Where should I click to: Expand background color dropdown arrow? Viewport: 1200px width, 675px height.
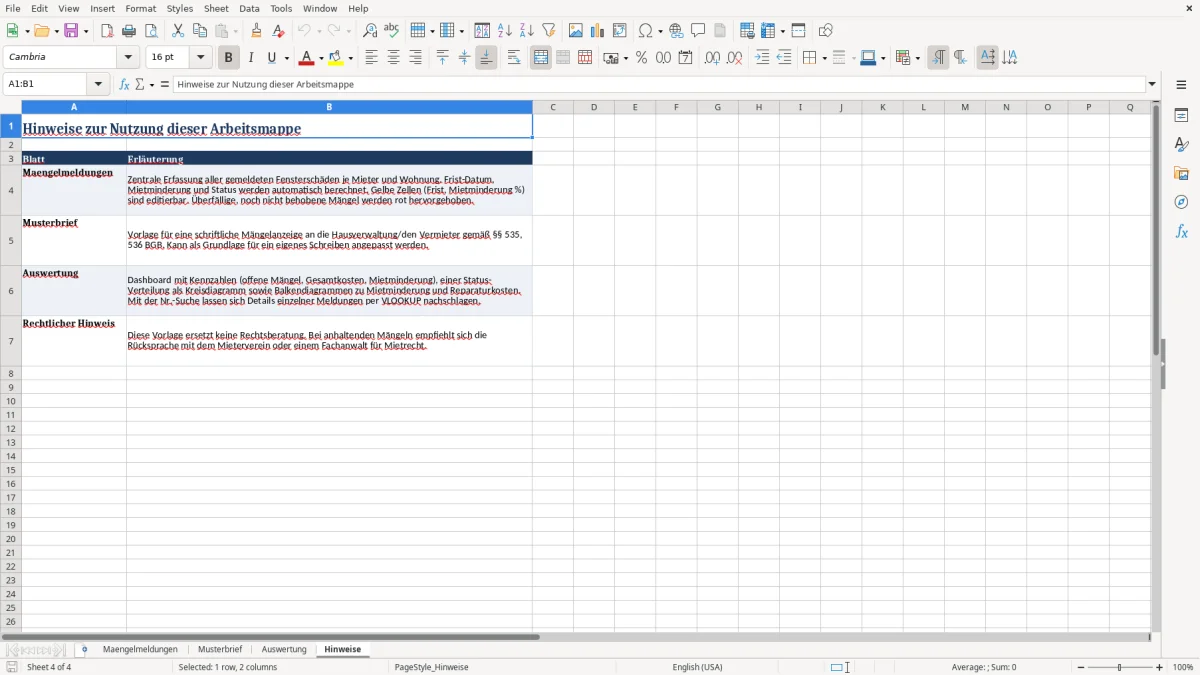click(x=351, y=58)
